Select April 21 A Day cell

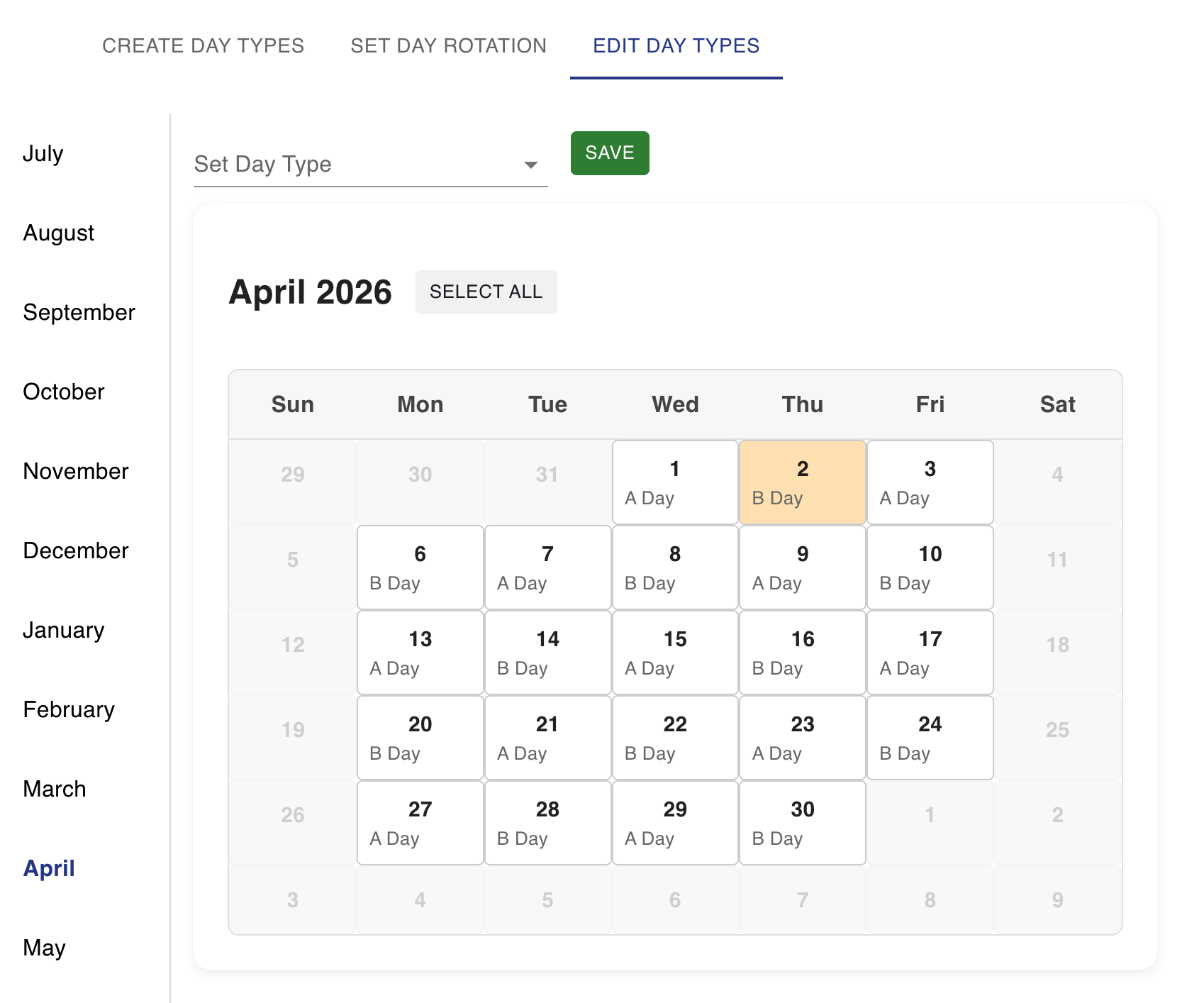pos(547,738)
